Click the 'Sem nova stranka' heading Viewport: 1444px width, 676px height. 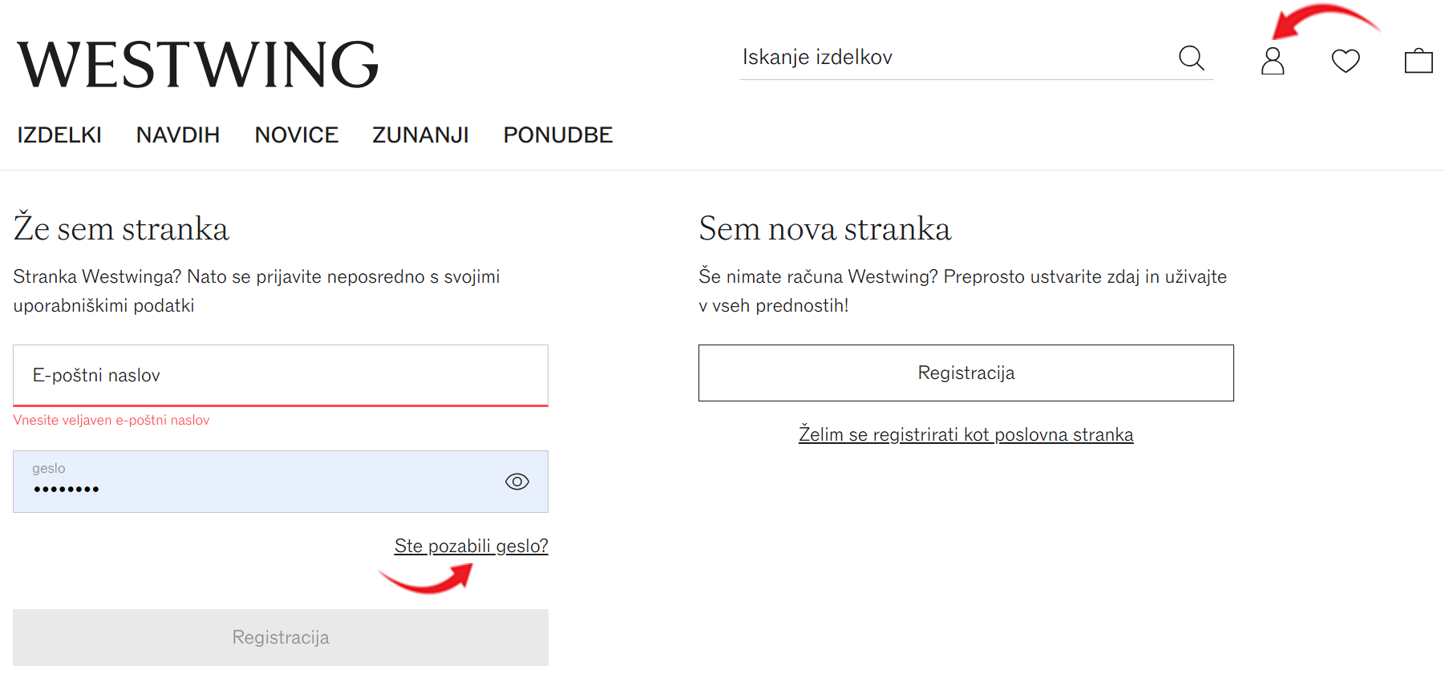tap(825, 229)
